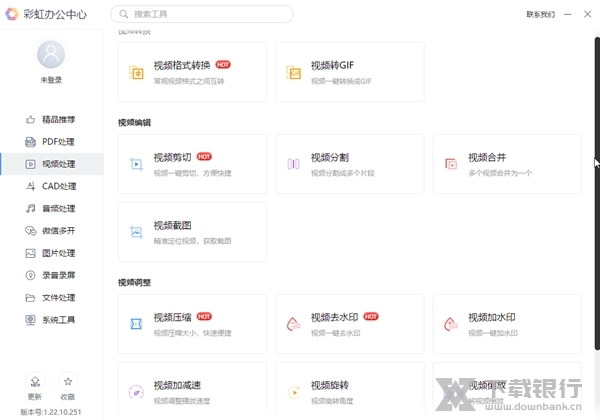Open the 联系我们 link

(540, 15)
